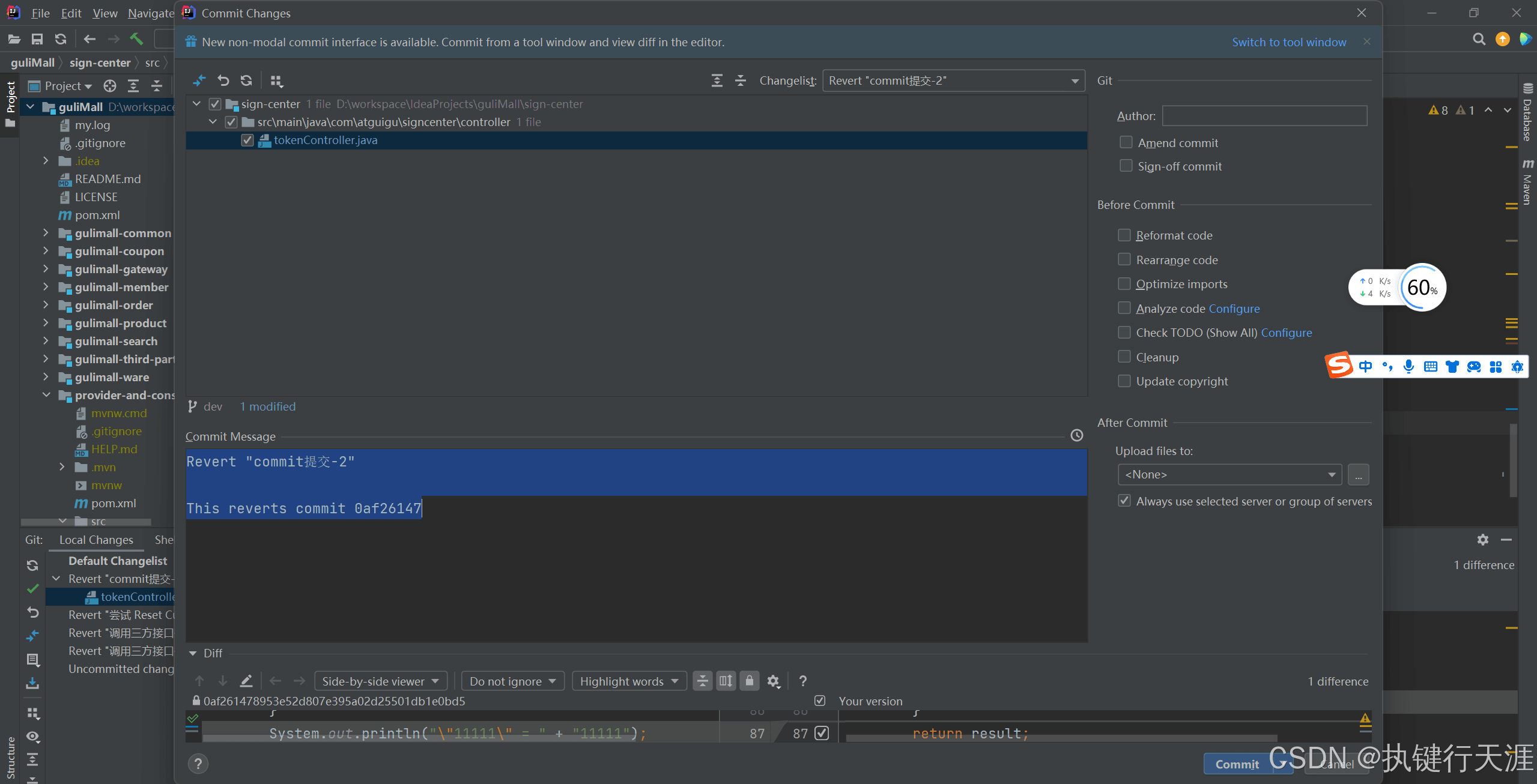1537x784 pixels.
Task: Click the dialog help button at bottom left
Action: point(198,764)
